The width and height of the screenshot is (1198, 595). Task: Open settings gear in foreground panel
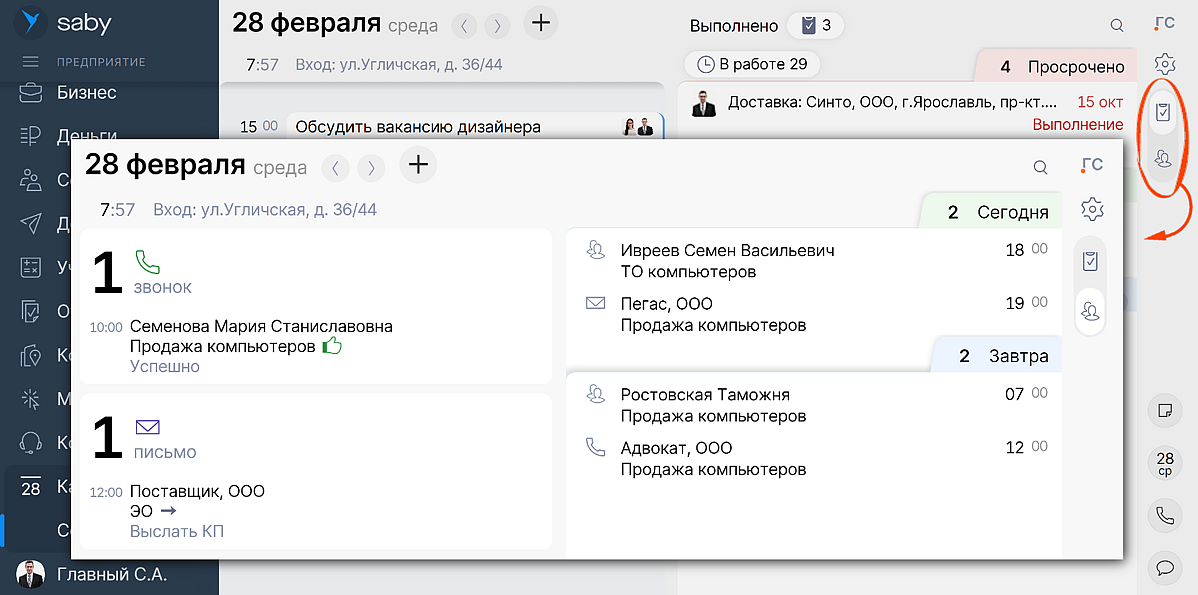click(x=1092, y=209)
